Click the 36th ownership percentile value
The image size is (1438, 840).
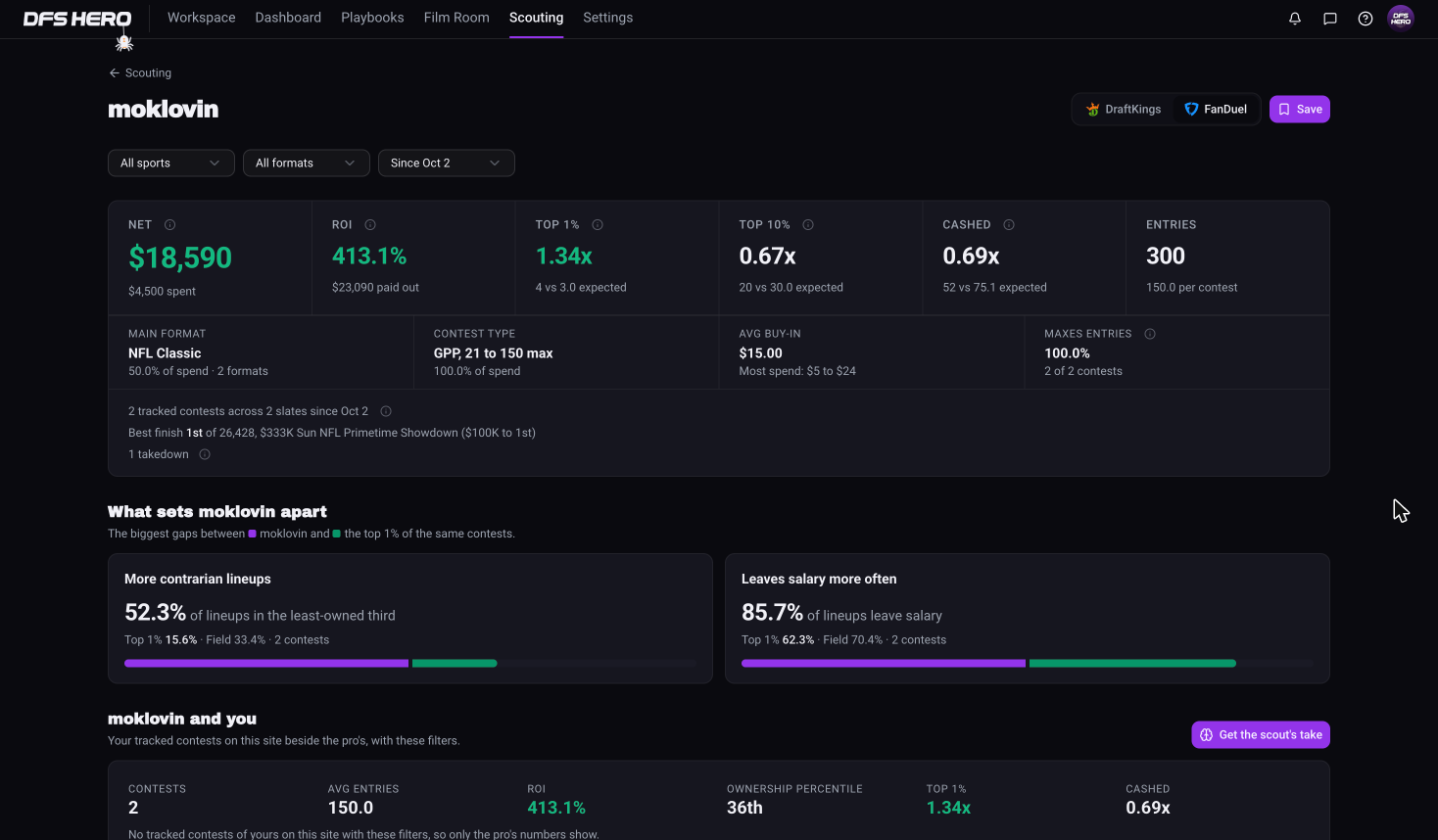(745, 808)
